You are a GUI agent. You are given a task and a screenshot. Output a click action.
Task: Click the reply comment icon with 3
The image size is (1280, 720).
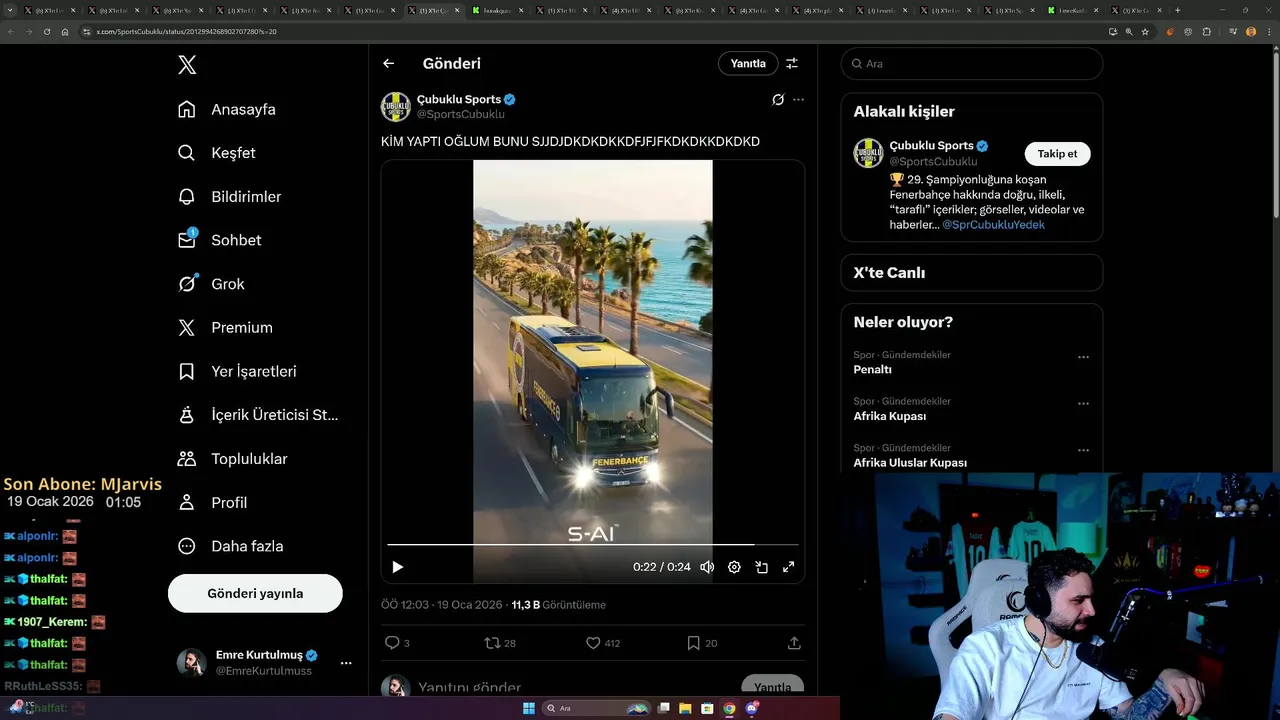(397, 643)
